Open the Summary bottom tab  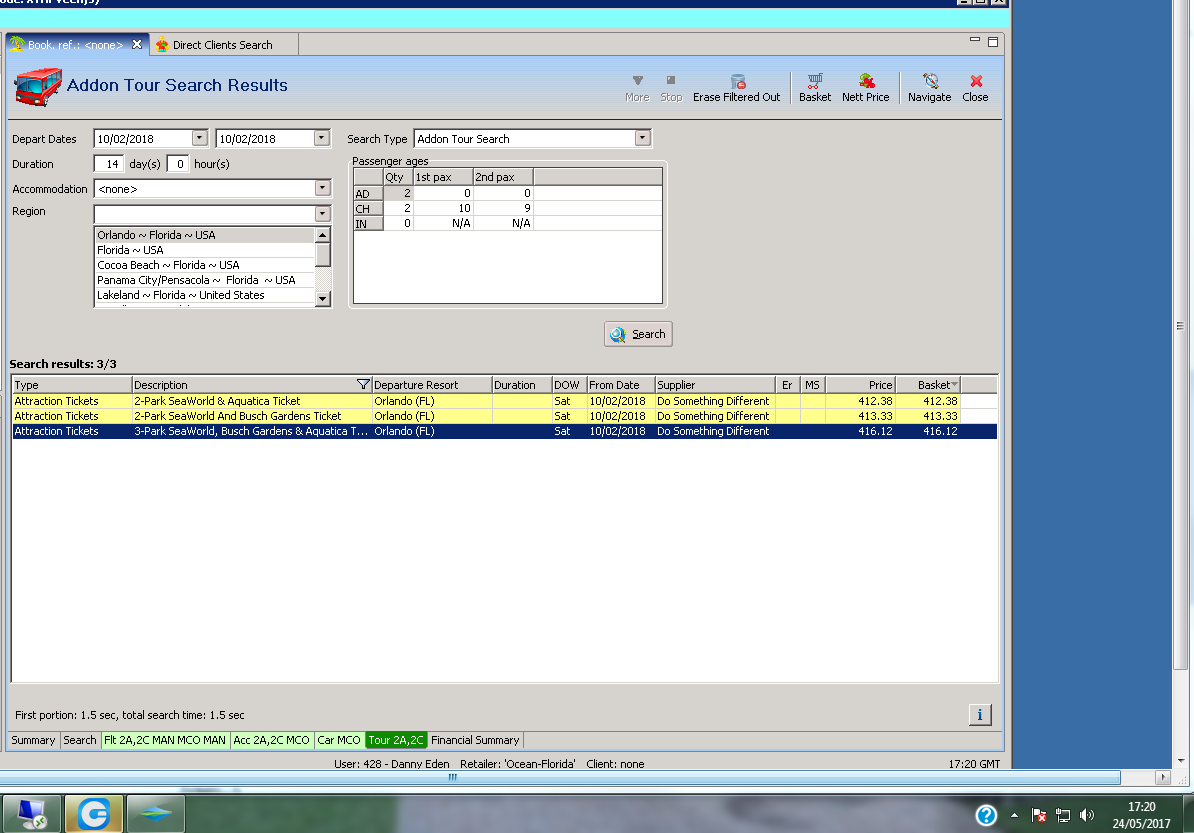pos(33,740)
